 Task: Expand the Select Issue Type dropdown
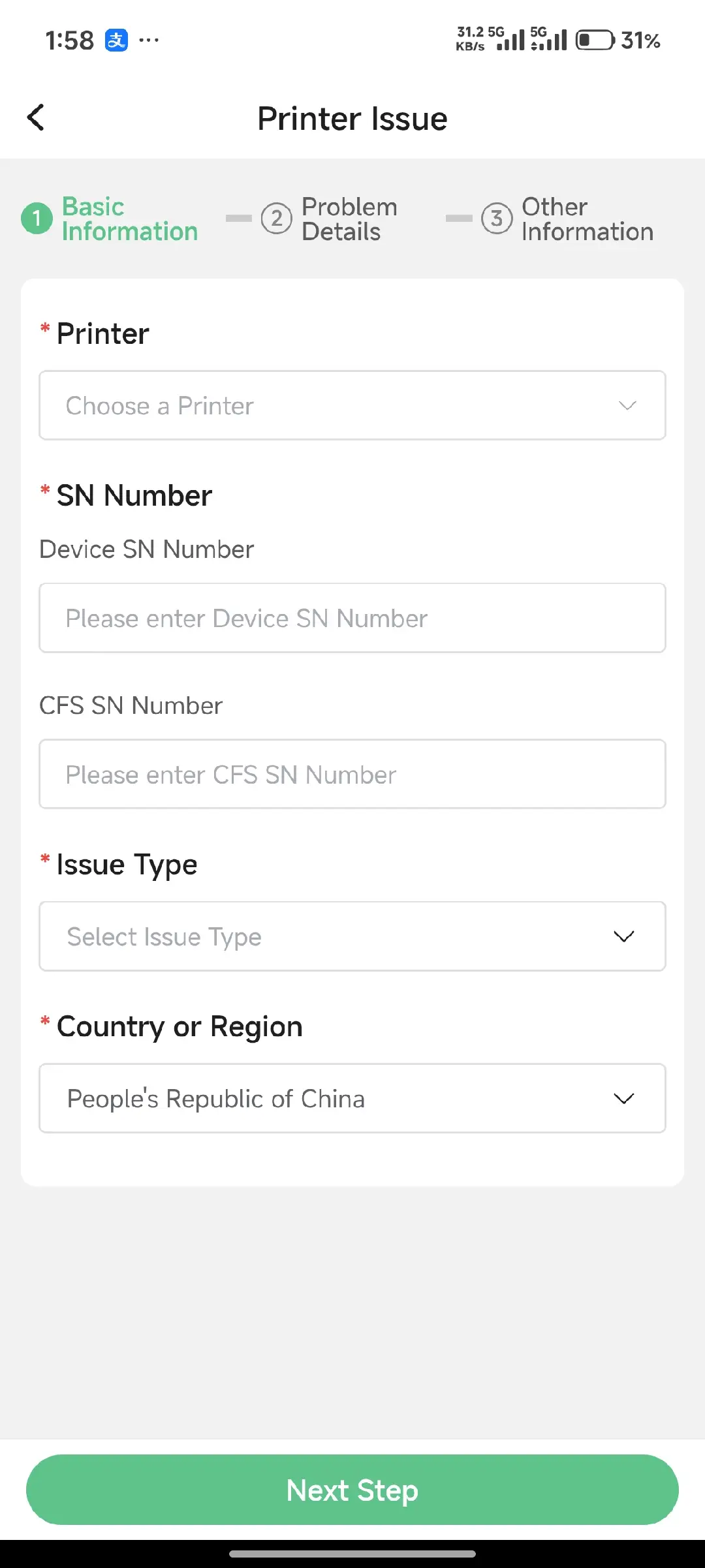click(x=352, y=936)
